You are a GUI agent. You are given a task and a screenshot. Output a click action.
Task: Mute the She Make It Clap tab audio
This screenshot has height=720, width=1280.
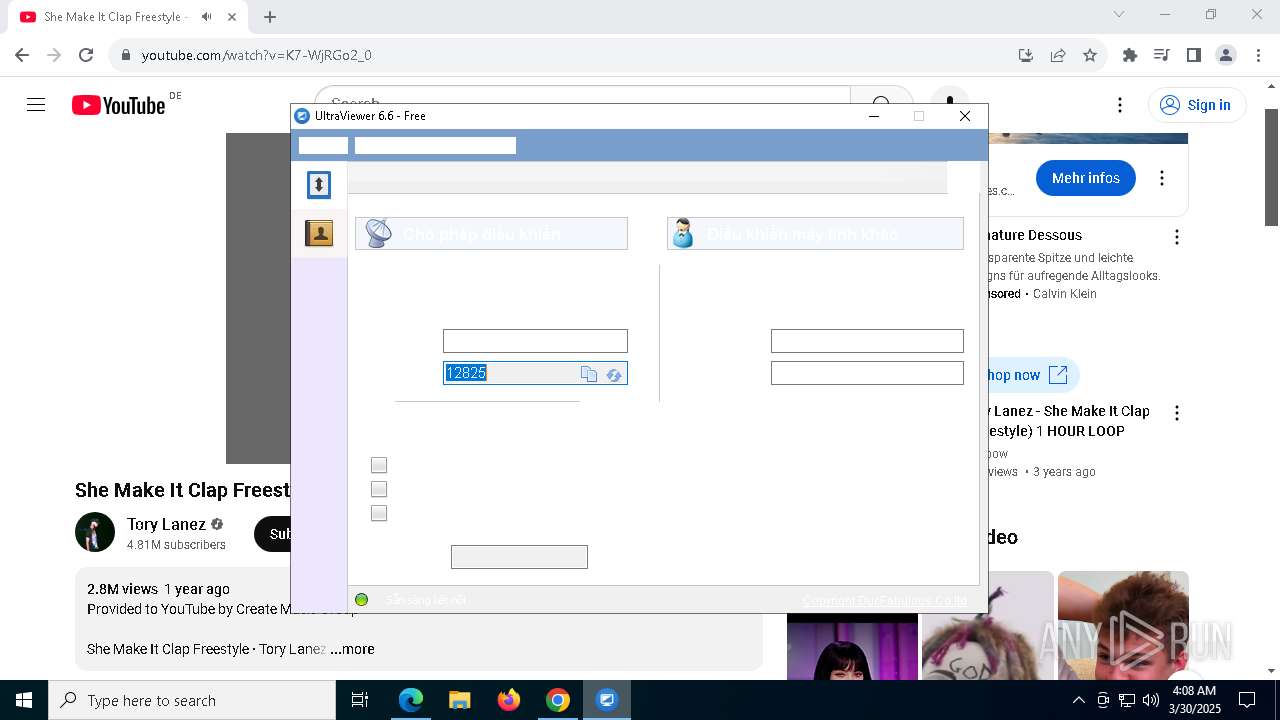point(206,17)
